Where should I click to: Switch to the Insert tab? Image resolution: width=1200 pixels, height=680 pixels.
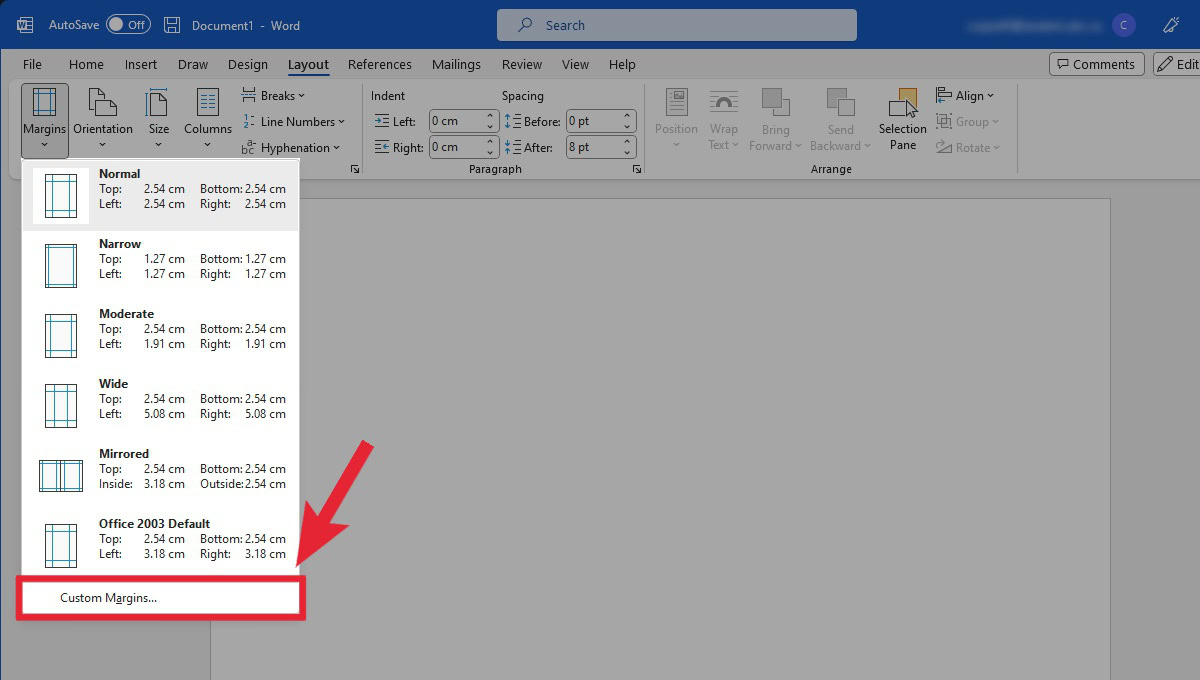click(x=140, y=64)
